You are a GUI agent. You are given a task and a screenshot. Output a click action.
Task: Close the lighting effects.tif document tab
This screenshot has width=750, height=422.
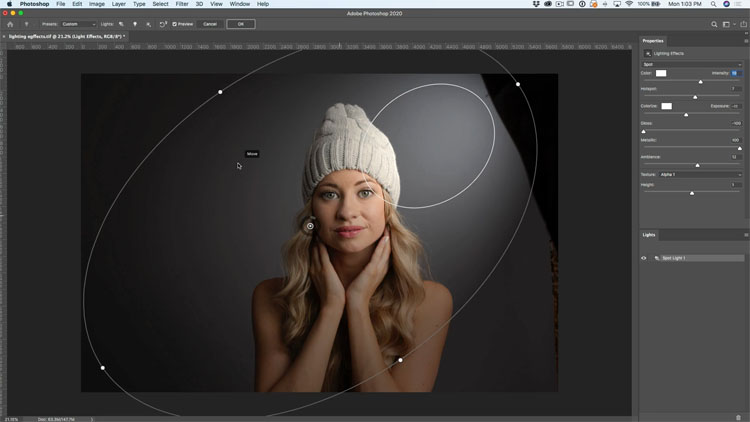[4, 36]
